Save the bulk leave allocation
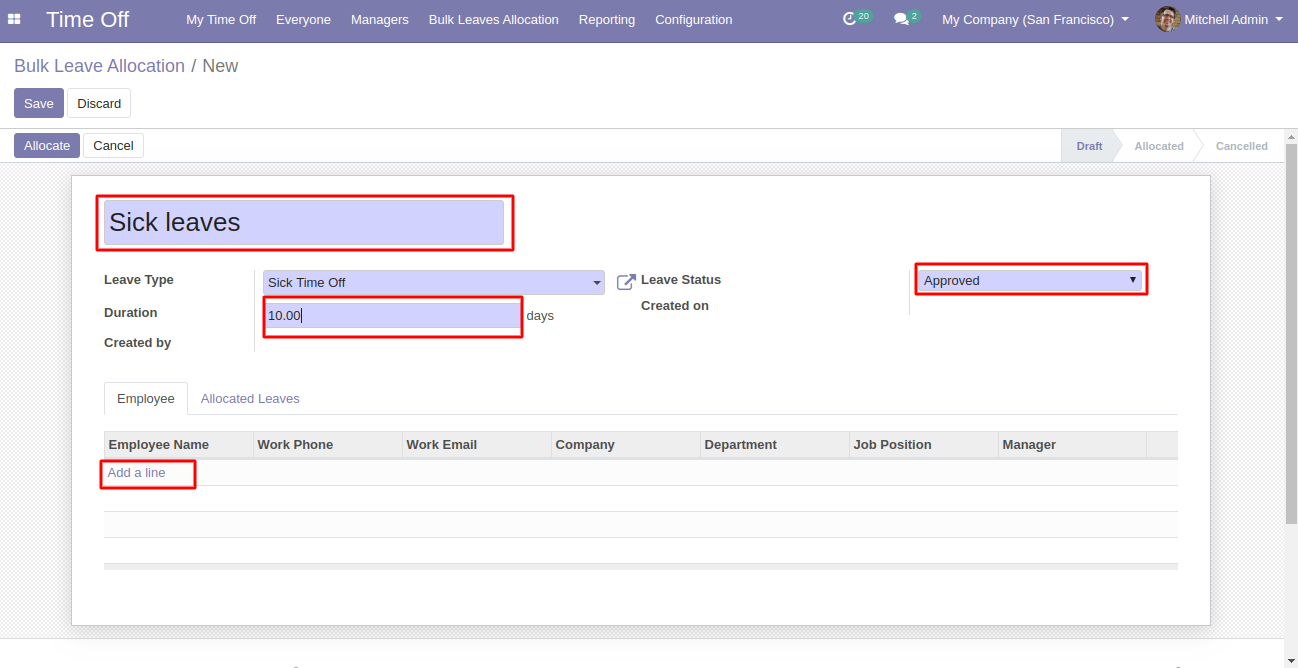Viewport: 1298px width, 668px height. [x=39, y=103]
